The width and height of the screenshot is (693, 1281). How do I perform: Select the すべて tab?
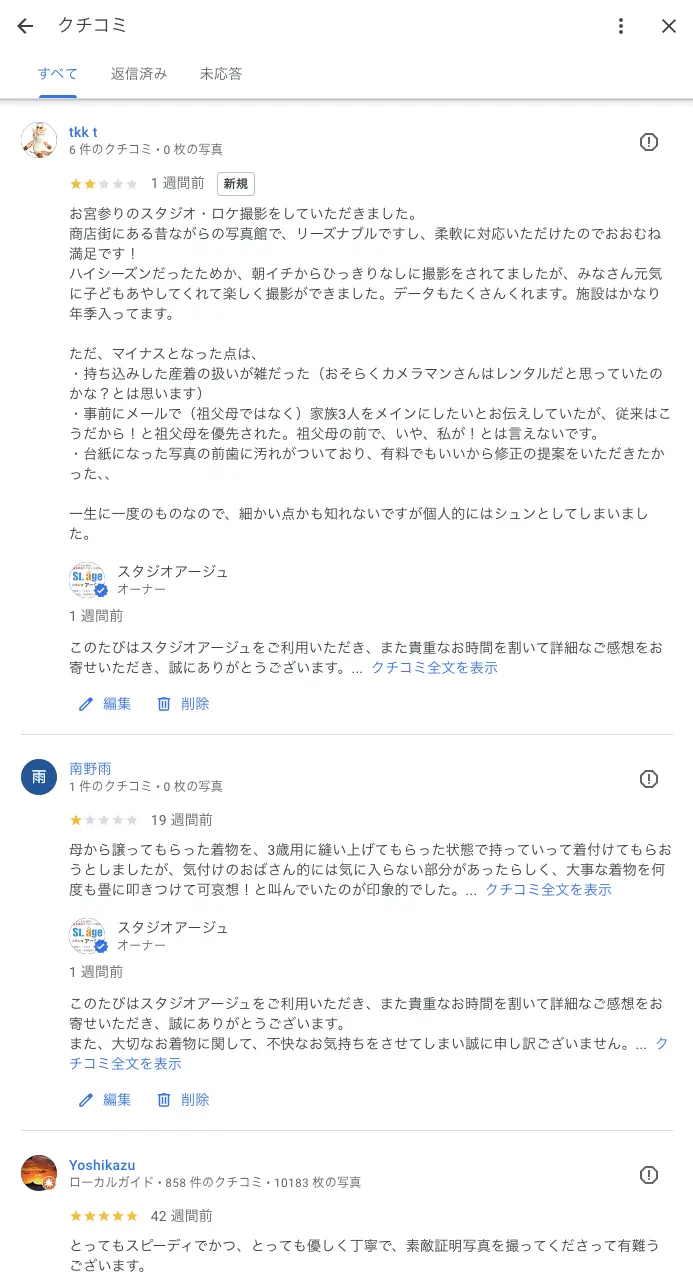57,73
